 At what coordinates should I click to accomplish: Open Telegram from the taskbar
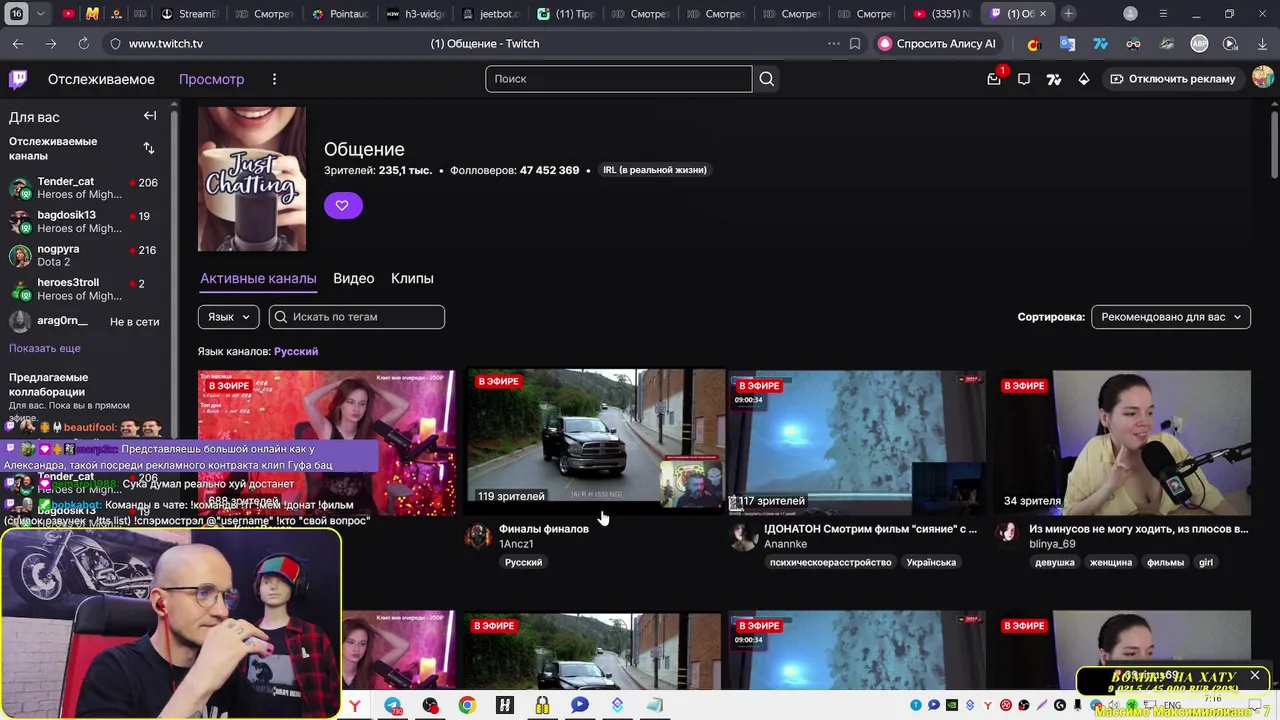point(393,706)
